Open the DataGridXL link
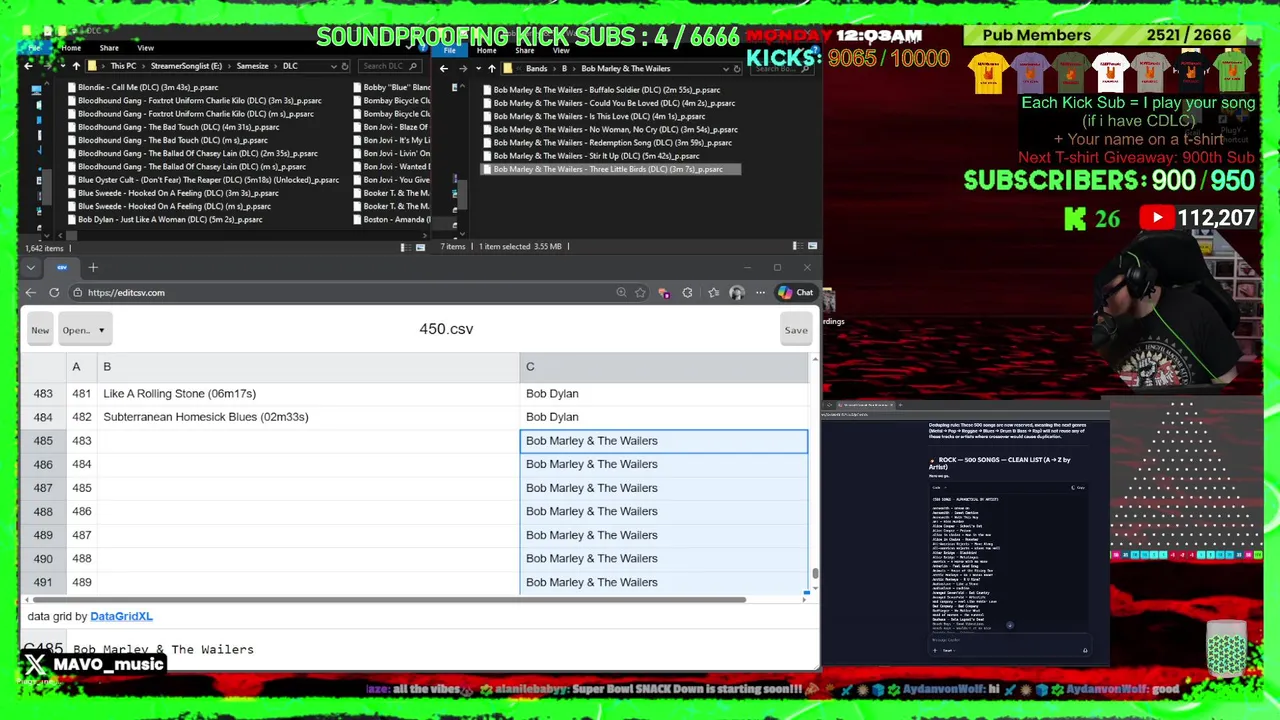 [x=121, y=617]
